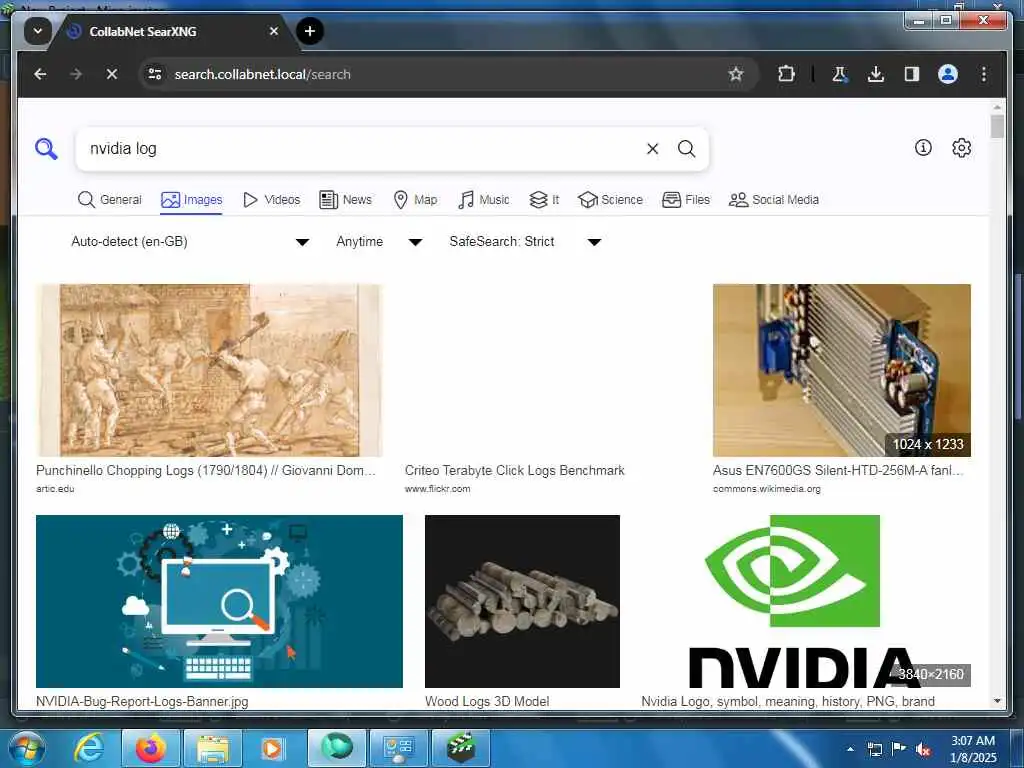Open browser extensions puzzle icon

pos(786,74)
